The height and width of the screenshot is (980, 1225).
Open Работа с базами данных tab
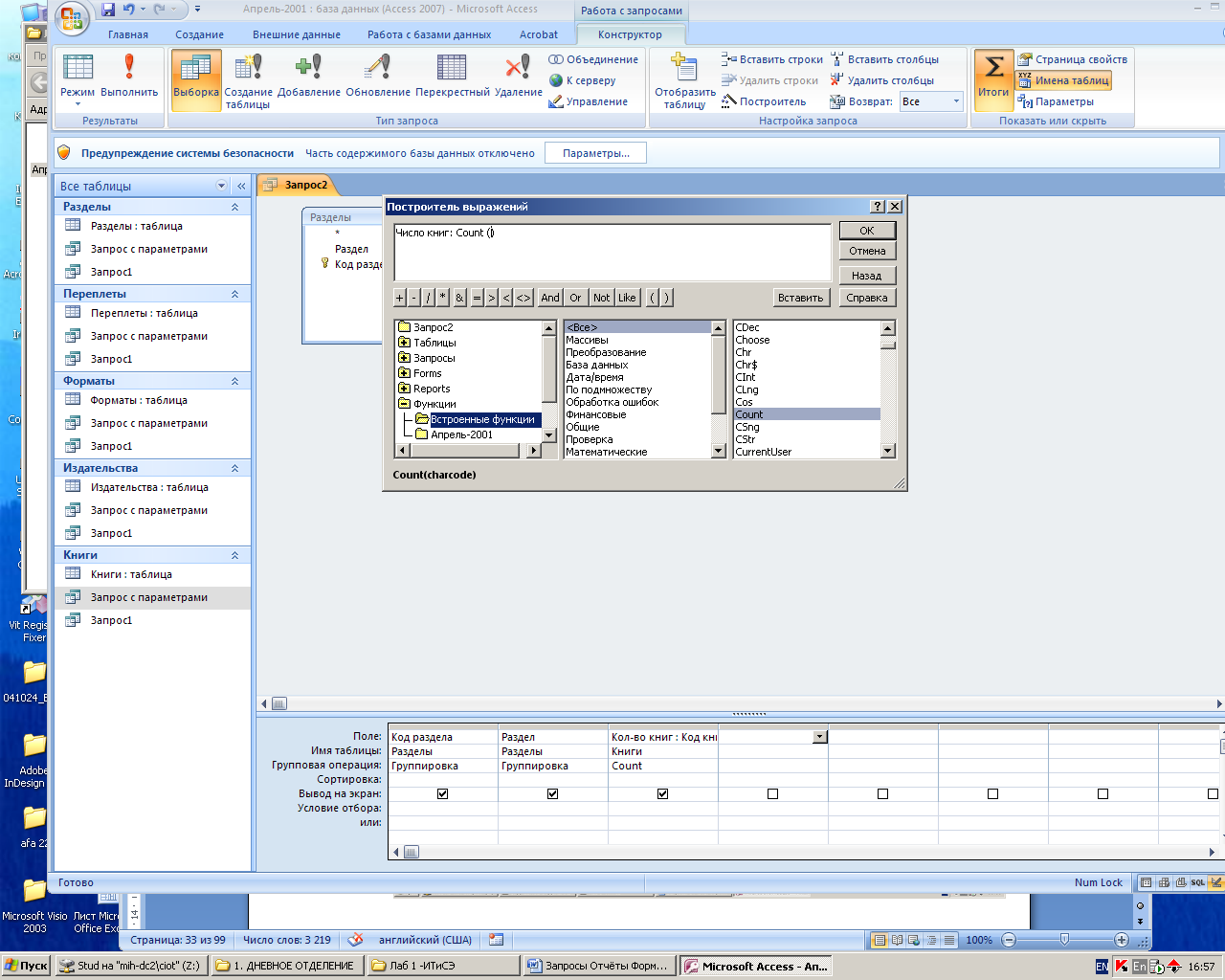point(430,34)
